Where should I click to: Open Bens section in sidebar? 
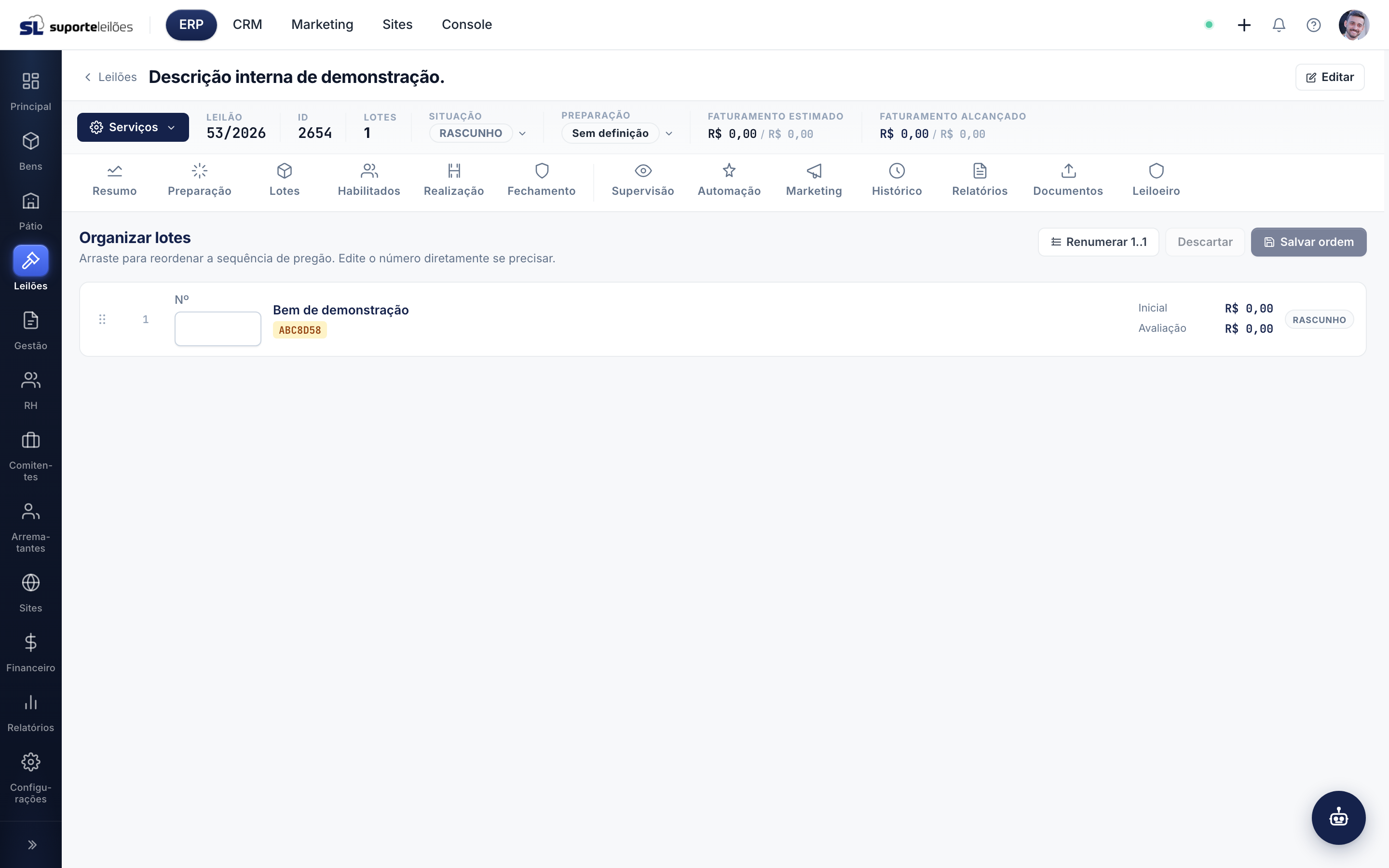tap(30, 151)
